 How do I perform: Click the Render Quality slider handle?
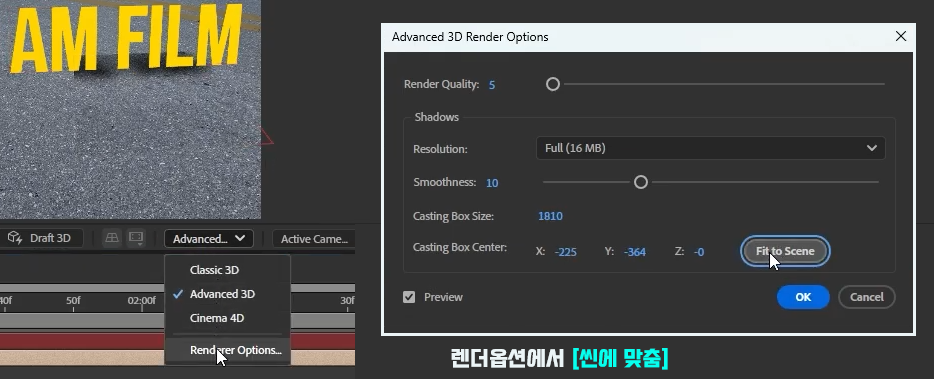(553, 84)
